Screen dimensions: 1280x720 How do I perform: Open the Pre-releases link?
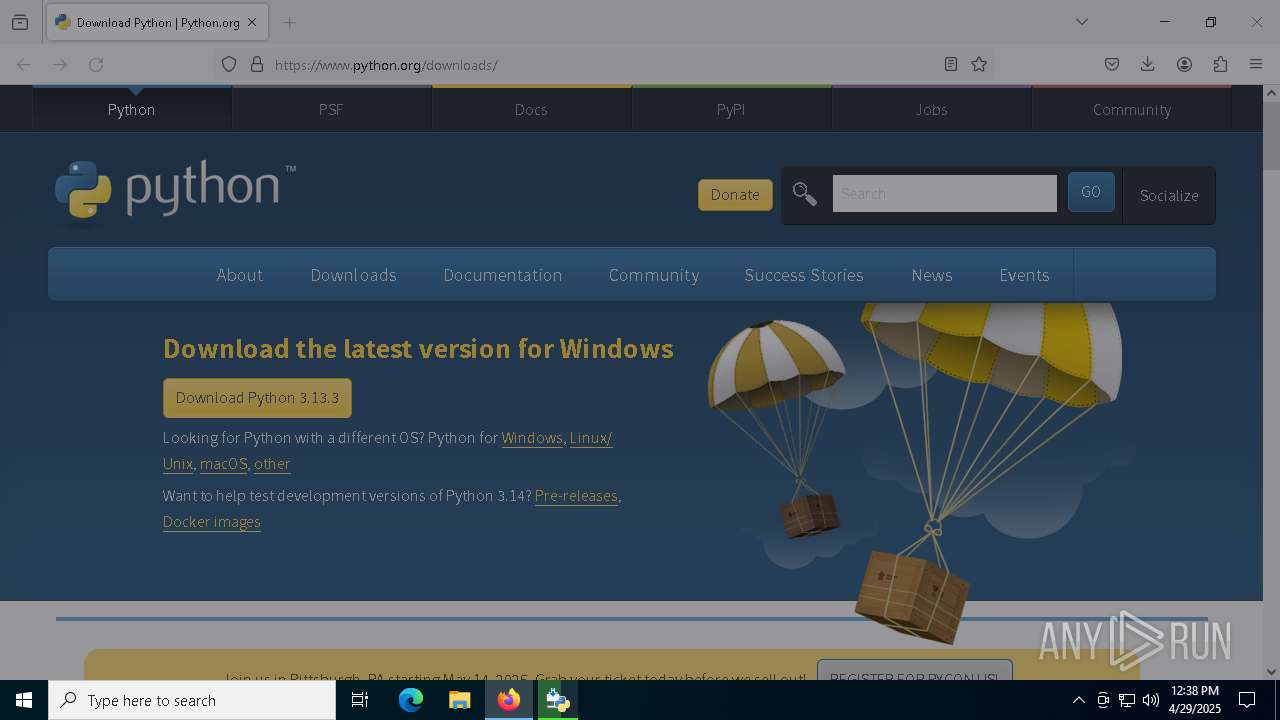(x=576, y=496)
